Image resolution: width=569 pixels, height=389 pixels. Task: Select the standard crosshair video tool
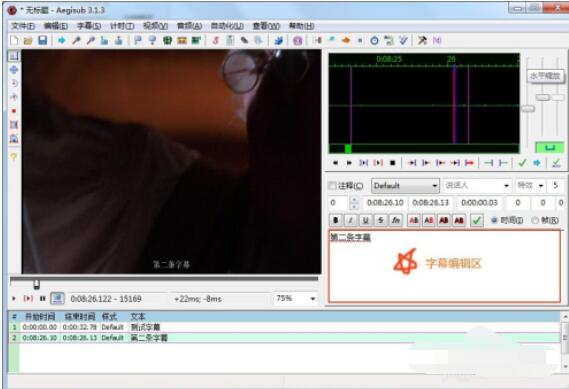tap(13, 56)
